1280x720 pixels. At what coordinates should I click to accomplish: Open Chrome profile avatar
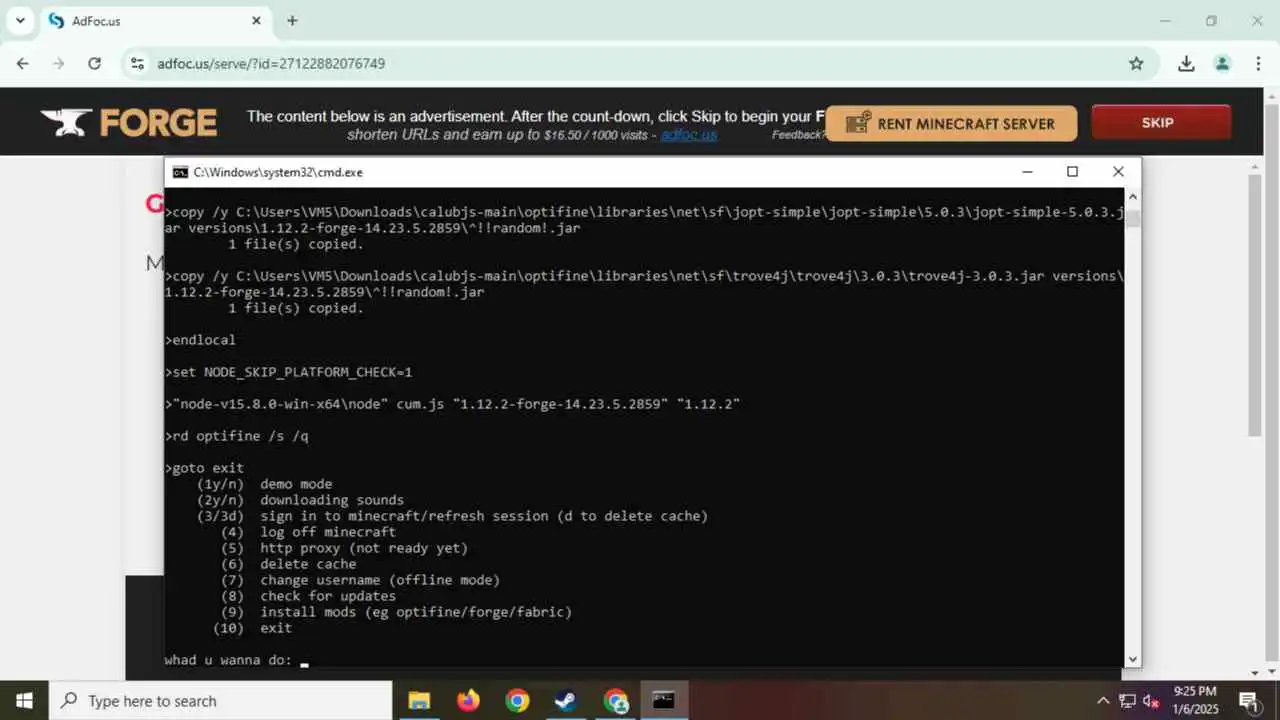point(1222,63)
